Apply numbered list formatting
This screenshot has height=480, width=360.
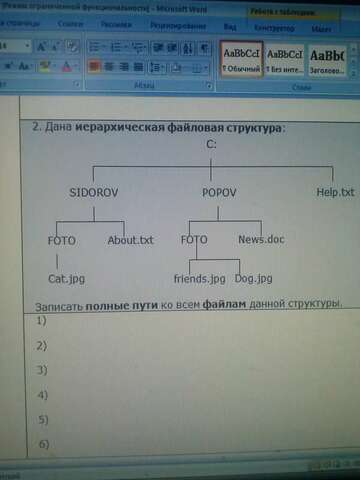tap(117, 47)
